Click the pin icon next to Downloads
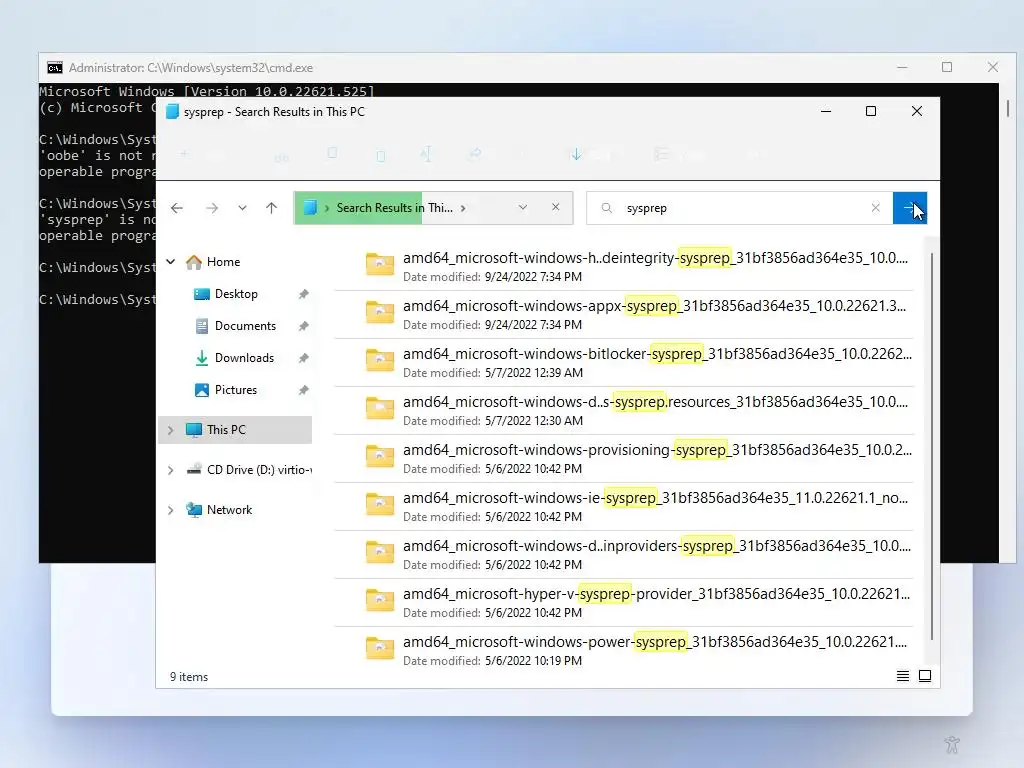Viewport: 1024px width, 768px height. (304, 359)
